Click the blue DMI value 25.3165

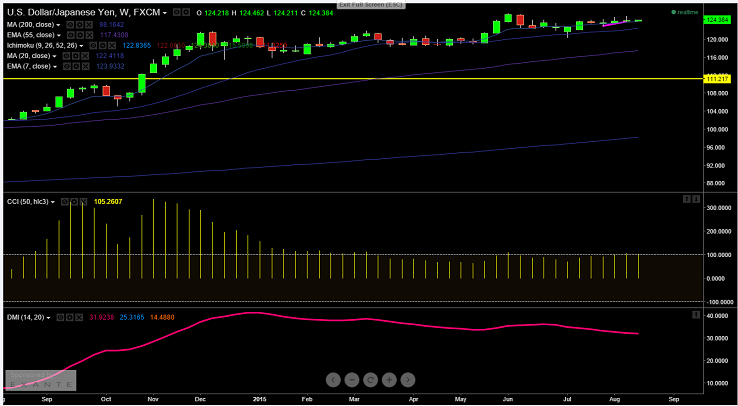click(x=132, y=318)
